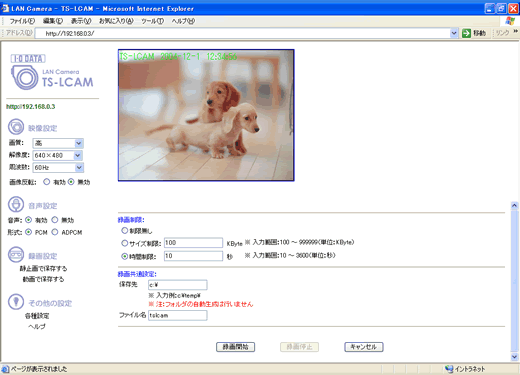520x375 pixels.
Task: Click the Intranet zone status icon
Action: (449, 369)
